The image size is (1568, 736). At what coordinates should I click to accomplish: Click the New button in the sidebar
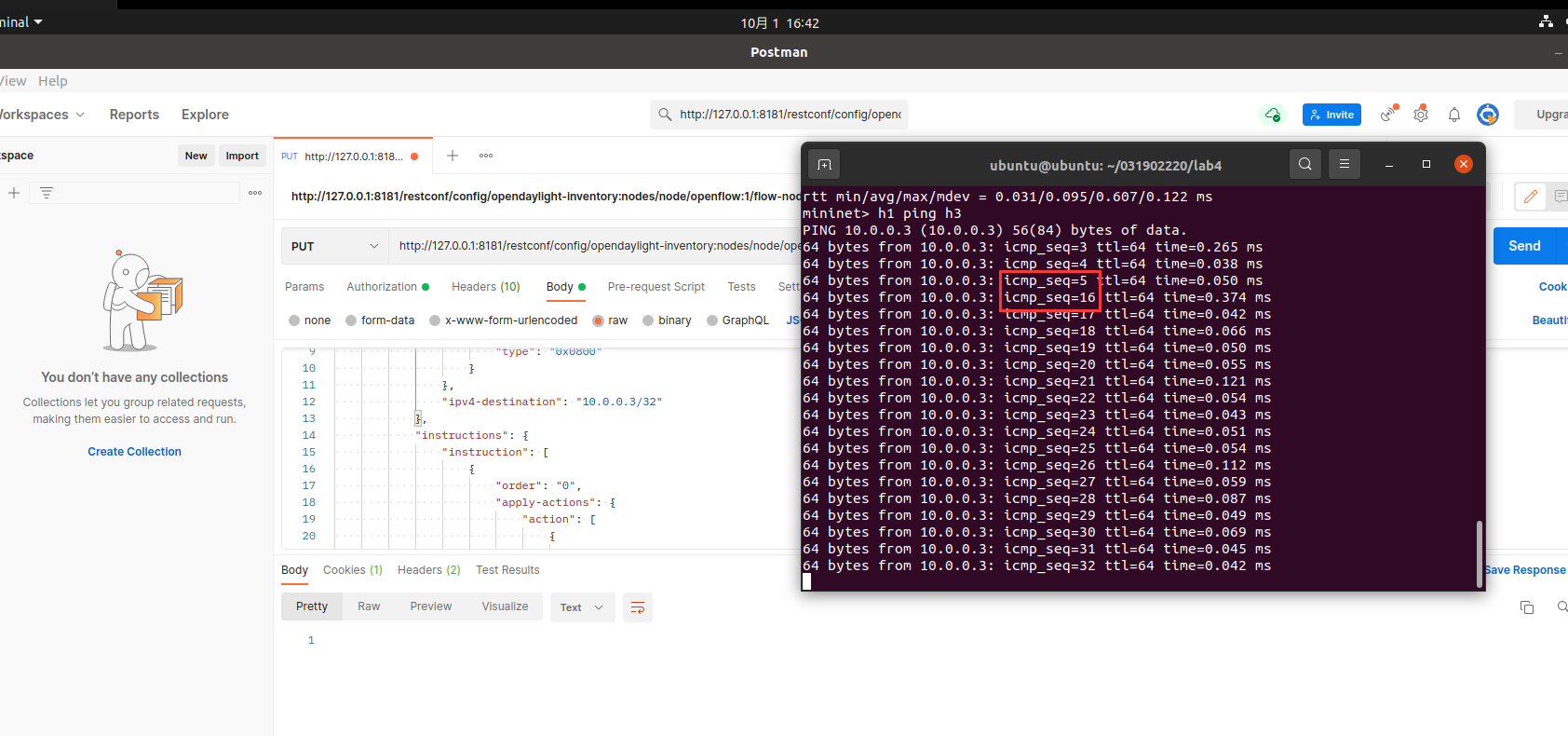pyautogui.click(x=196, y=156)
